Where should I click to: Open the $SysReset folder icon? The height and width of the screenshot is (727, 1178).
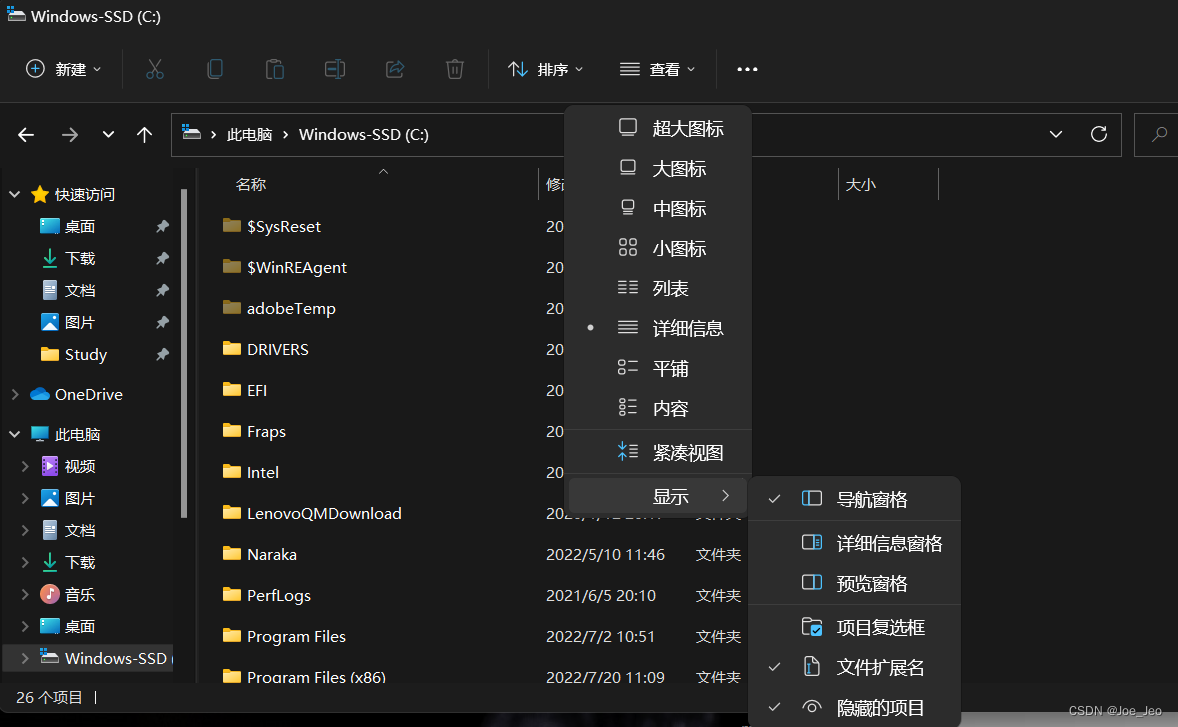tap(232, 226)
